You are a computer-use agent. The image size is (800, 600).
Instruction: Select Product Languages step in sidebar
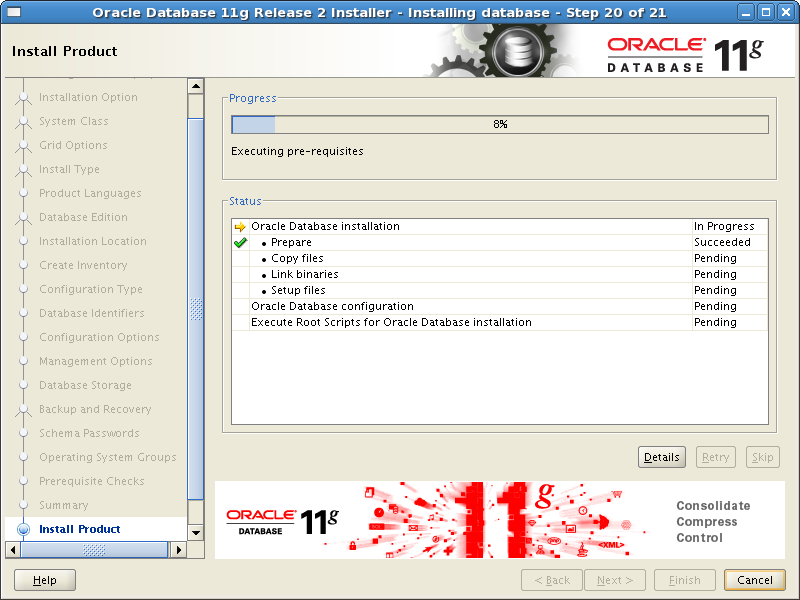click(90, 193)
